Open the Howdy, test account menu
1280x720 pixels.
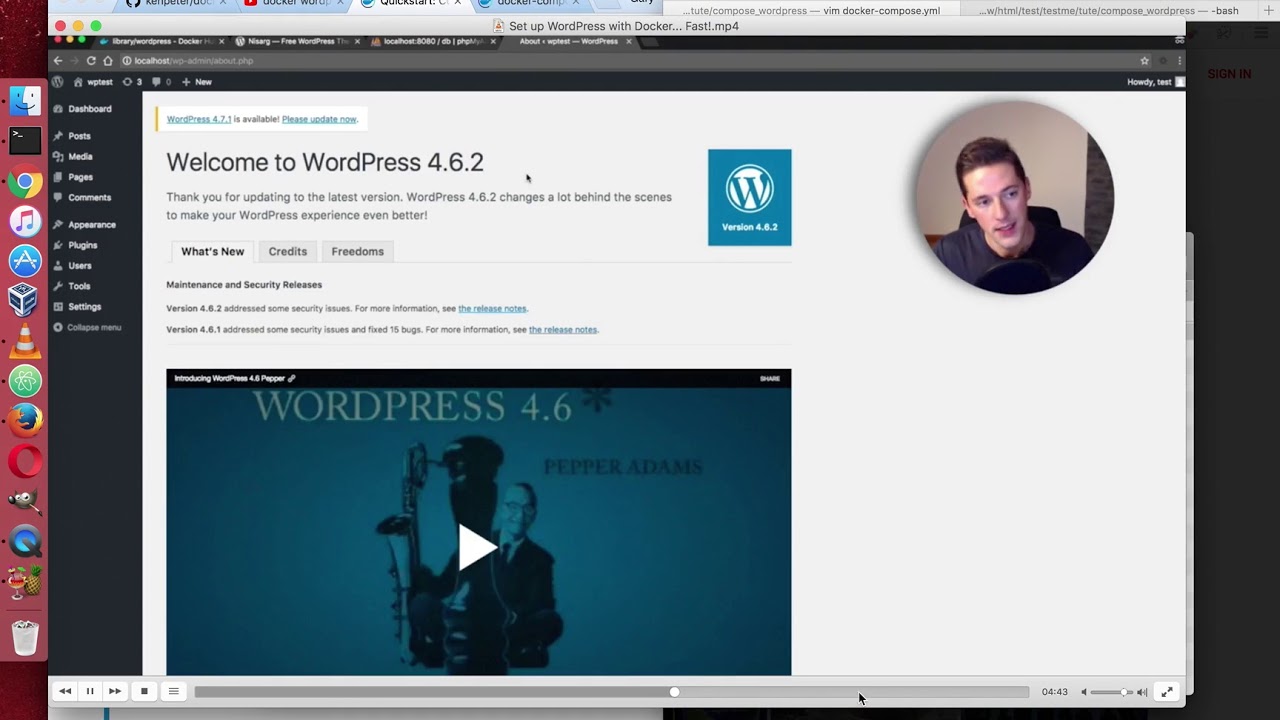1156,81
